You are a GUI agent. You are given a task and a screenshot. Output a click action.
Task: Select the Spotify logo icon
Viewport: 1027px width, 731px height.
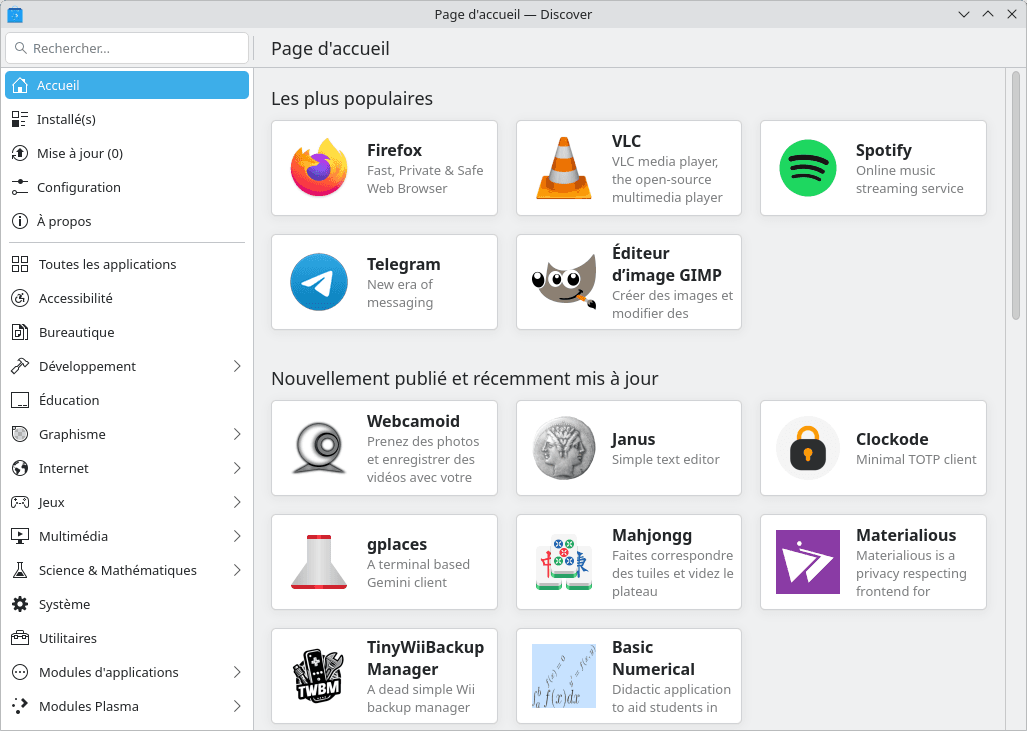point(808,168)
